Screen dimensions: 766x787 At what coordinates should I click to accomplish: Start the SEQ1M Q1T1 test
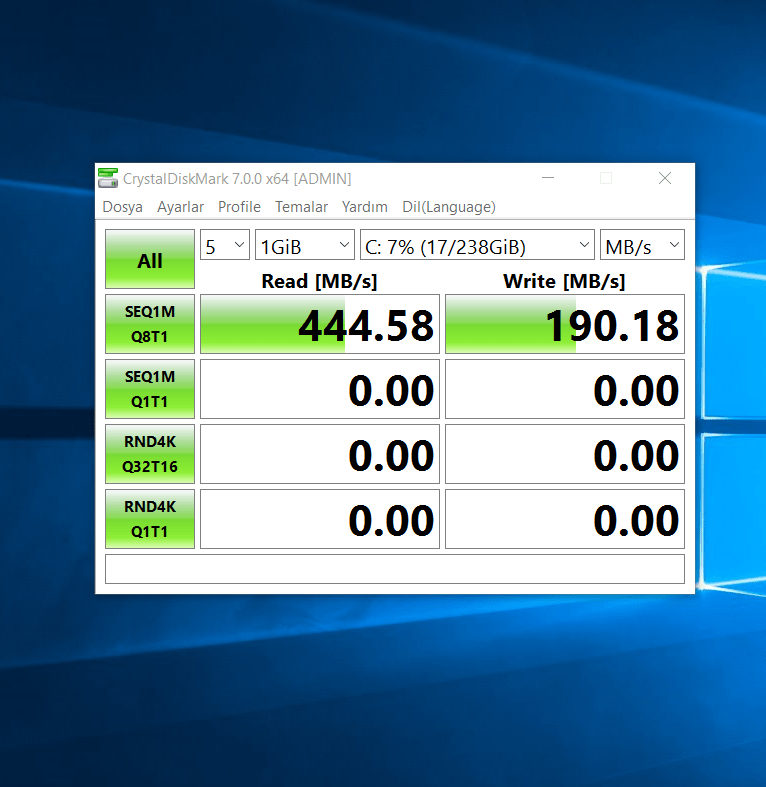pyautogui.click(x=150, y=389)
